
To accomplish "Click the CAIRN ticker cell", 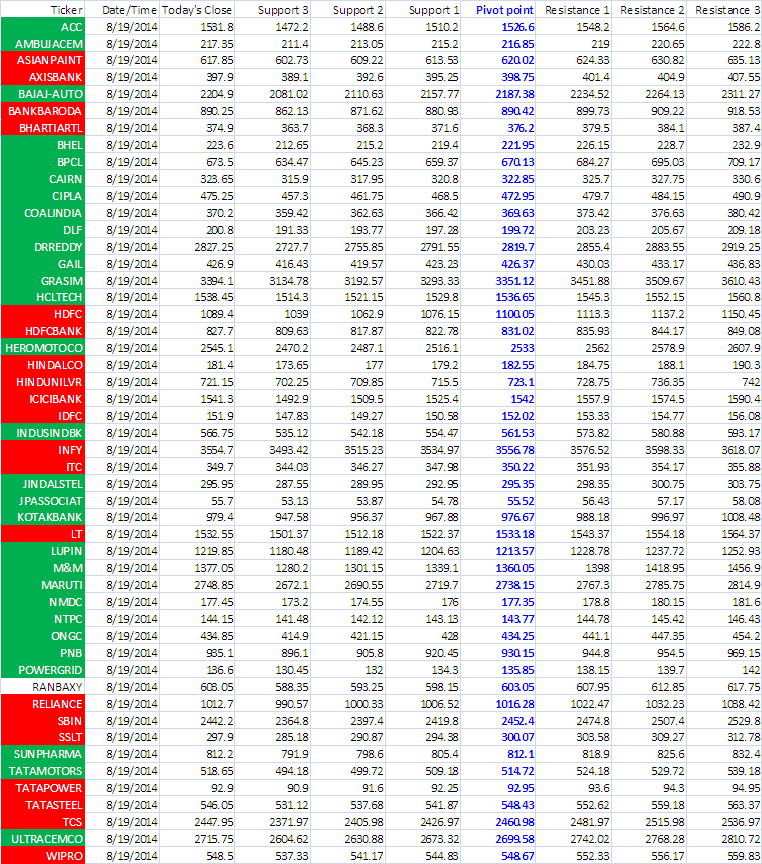I will [43, 180].
